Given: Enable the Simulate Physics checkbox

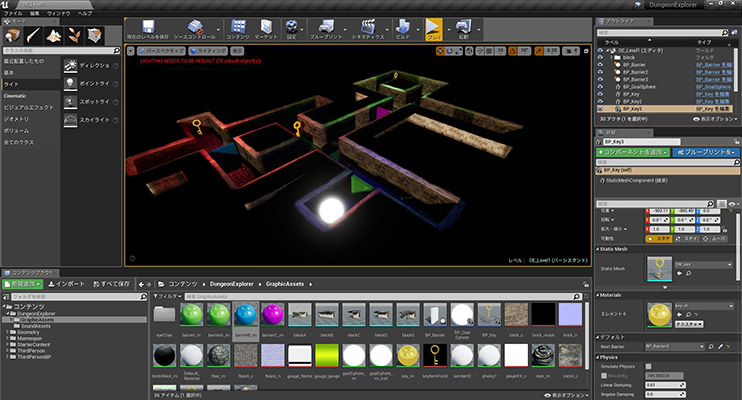Looking at the screenshot, I should (x=648, y=366).
